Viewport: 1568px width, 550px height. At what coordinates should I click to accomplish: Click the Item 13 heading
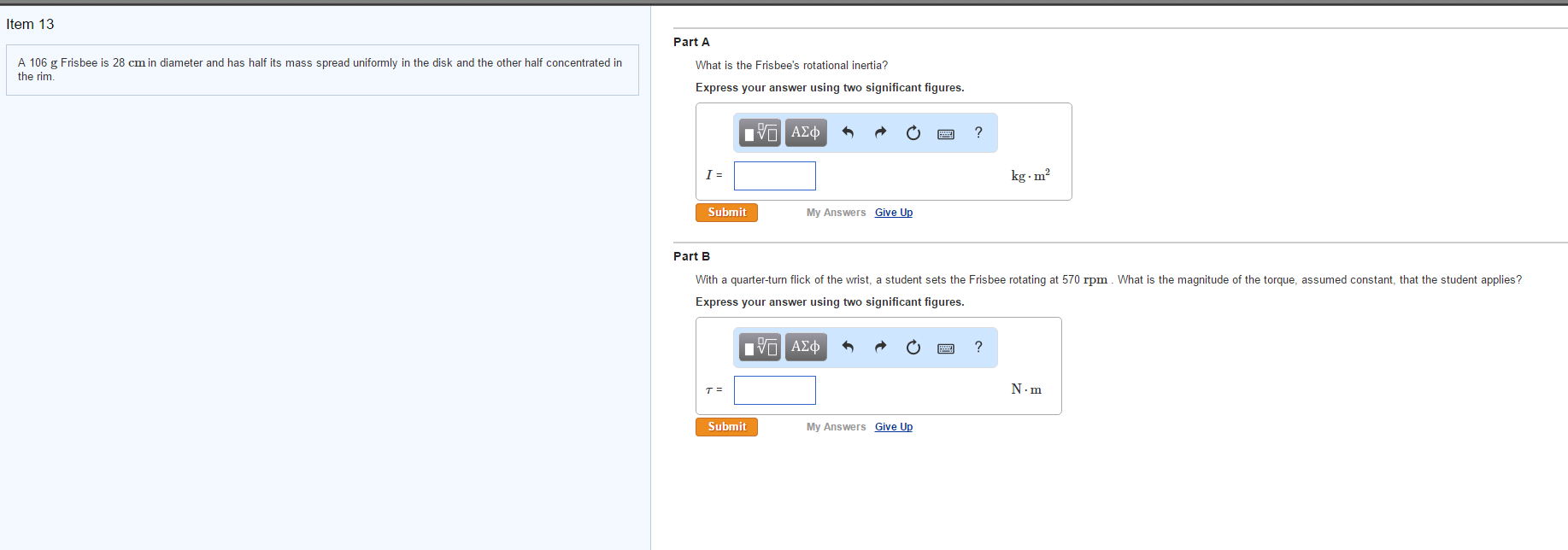click(x=30, y=24)
